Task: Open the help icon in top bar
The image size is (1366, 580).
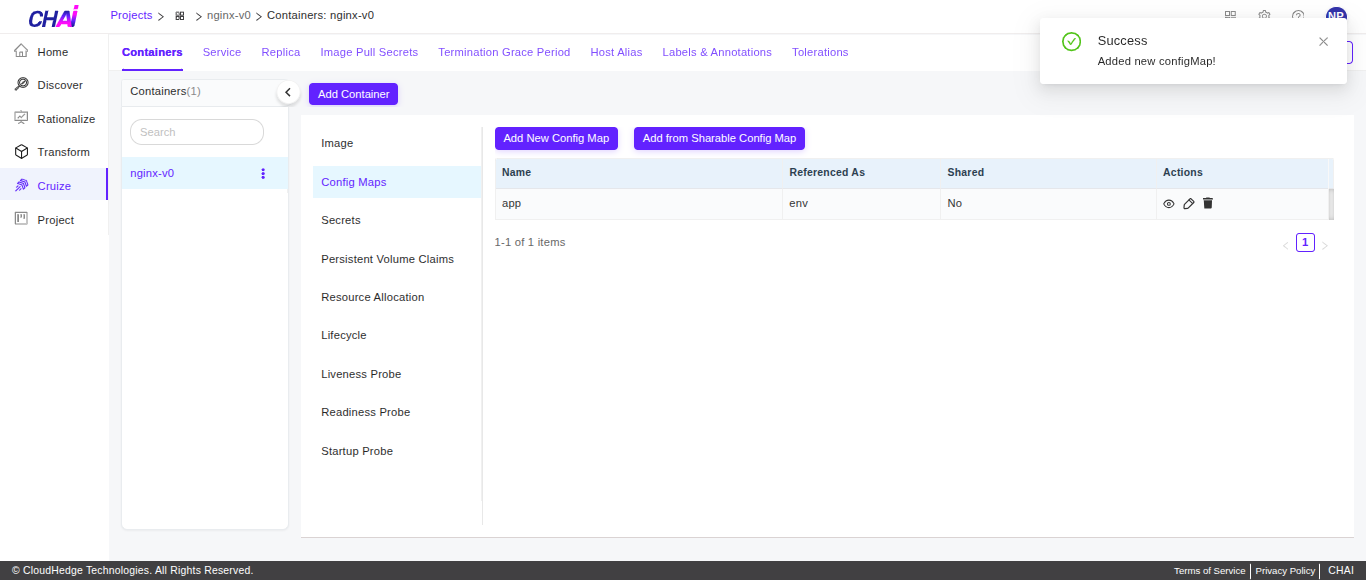Action: (1298, 15)
